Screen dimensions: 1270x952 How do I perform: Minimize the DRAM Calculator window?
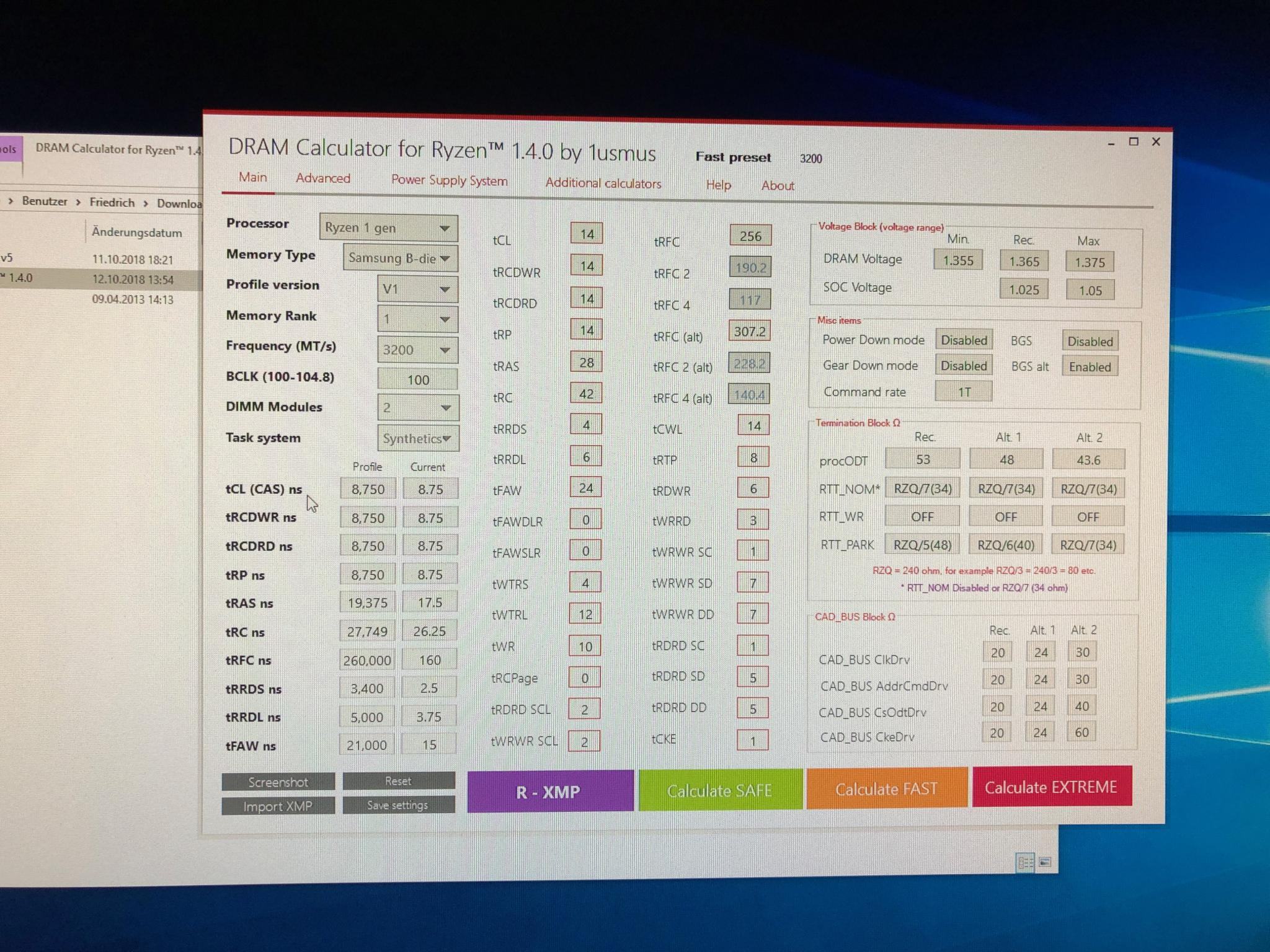click(1111, 143)
